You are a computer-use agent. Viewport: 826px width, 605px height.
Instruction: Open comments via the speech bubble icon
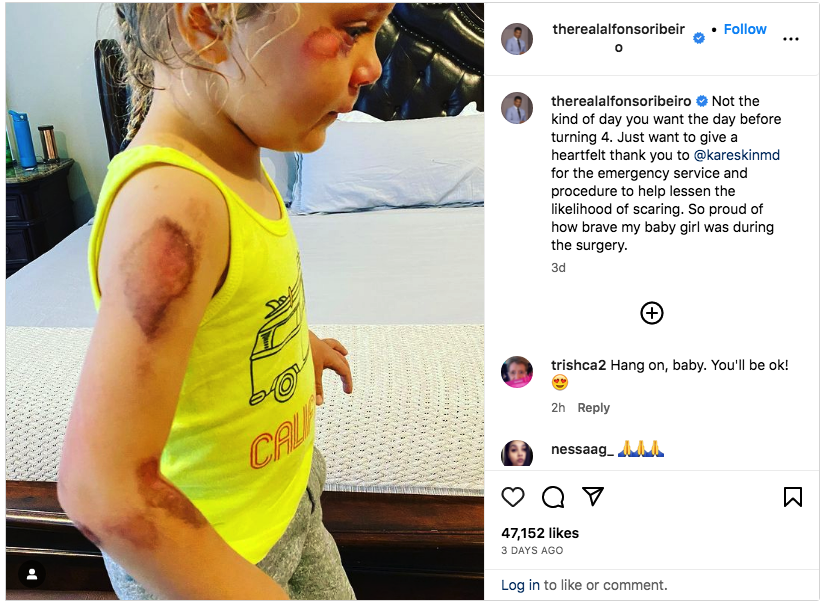pos(553,497)
